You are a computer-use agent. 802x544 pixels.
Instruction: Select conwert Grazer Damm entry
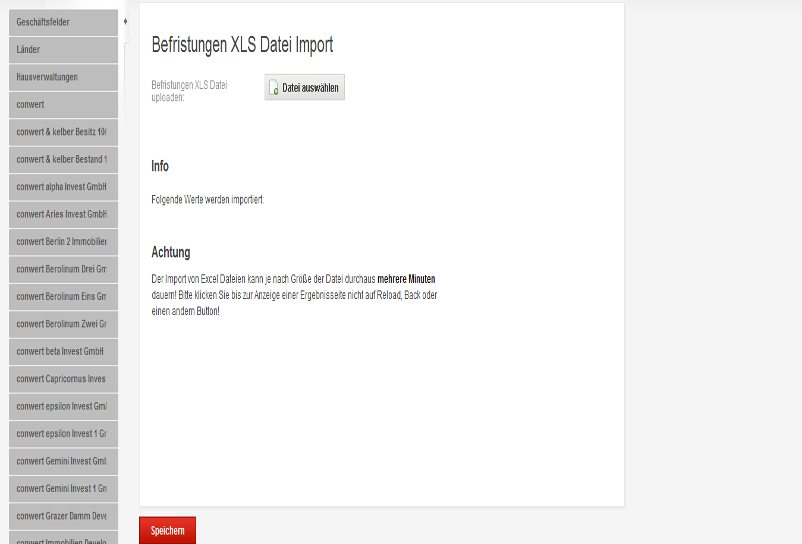point(63,516)
